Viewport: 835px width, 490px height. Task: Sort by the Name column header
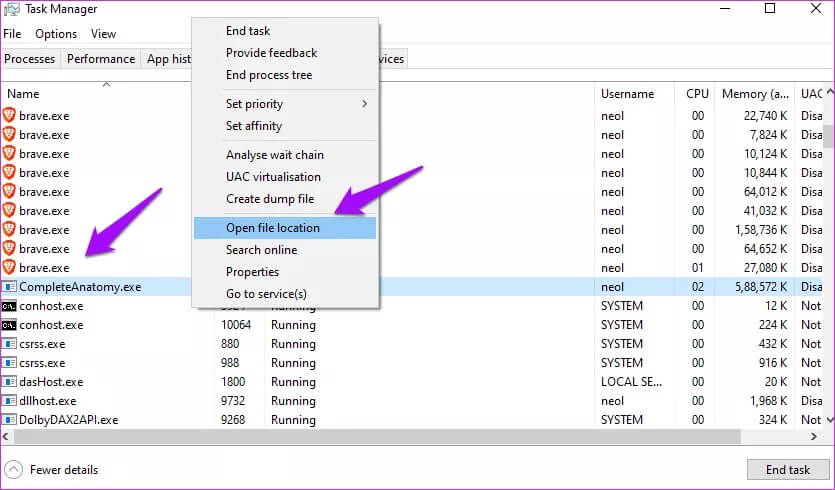click(x=23, y=94)
